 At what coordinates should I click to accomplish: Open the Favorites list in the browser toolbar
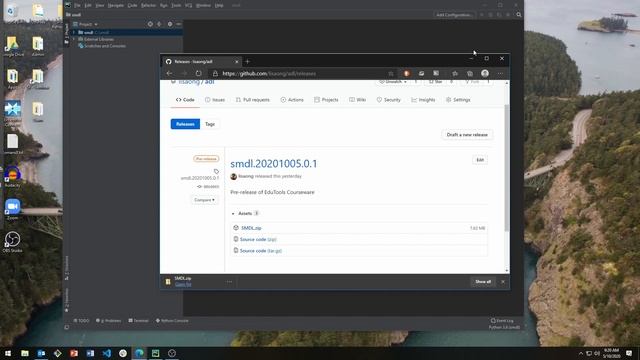click(x=455, y=73)
